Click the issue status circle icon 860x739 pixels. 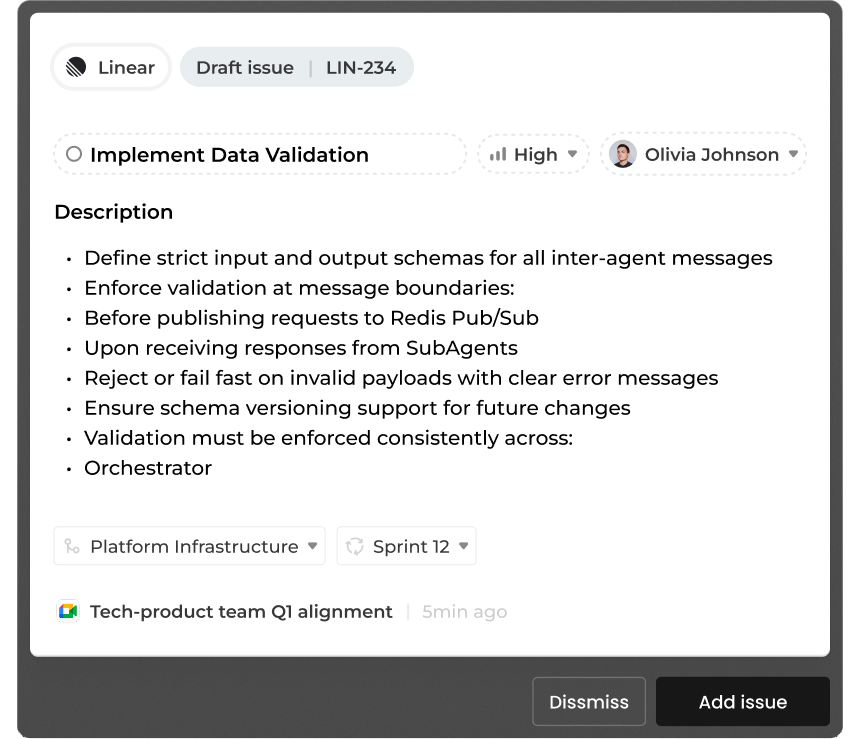pos(74,154)
